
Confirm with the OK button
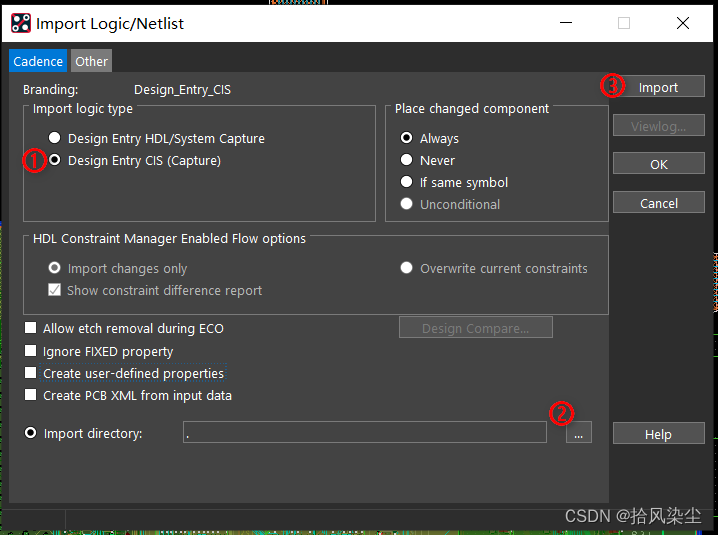point(658,164)
